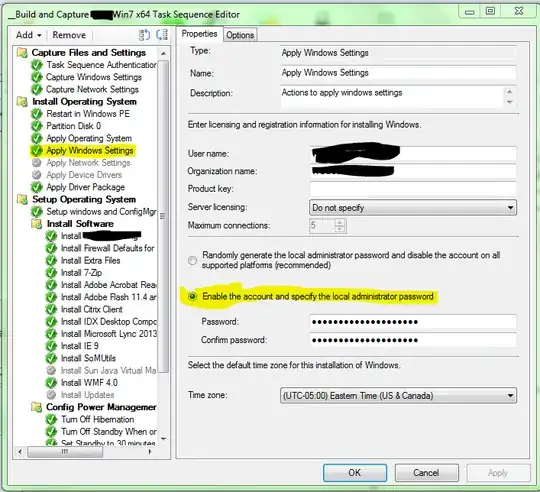Image resolution: width=540 pixels, height=492 pixels.
Task: Click the User name field
Action: 413,154
